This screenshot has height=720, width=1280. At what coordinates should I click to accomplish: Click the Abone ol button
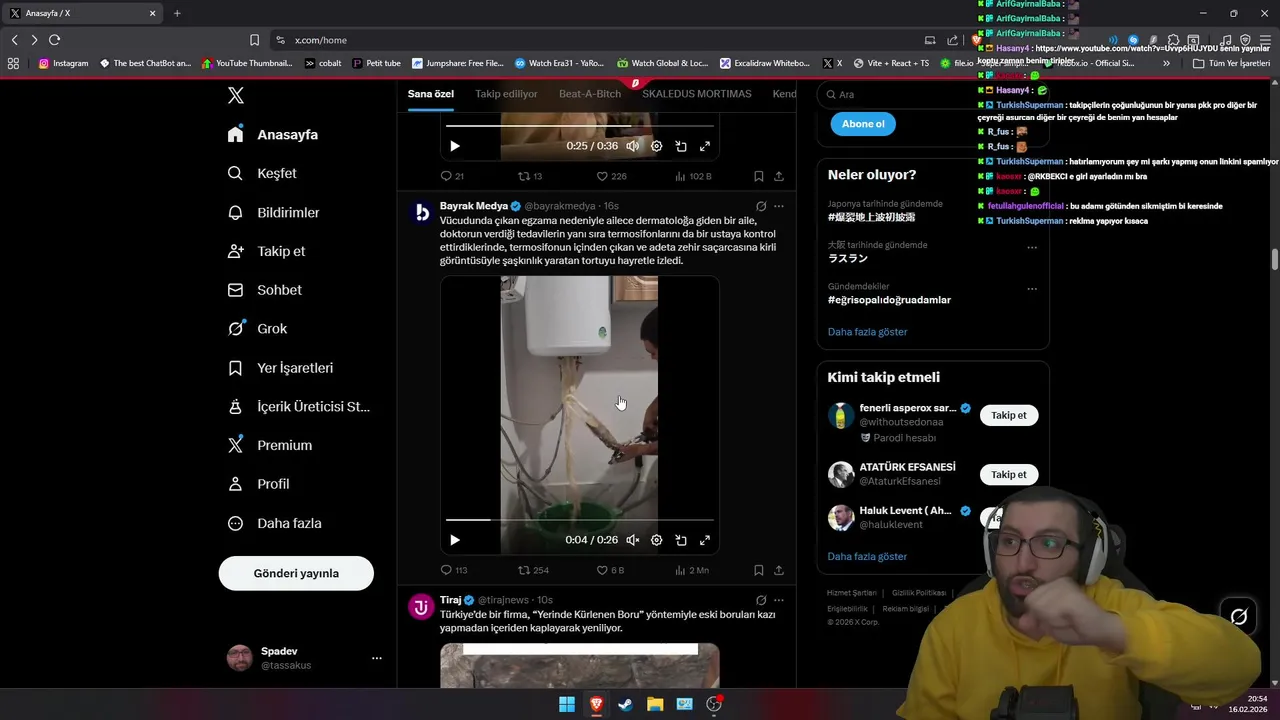click(863, 124)
